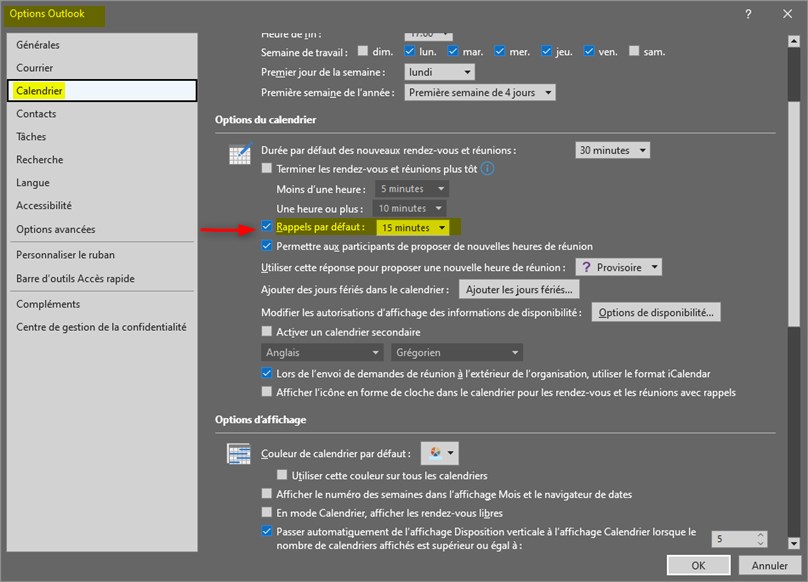Uncheck mar. in the work week
Viewport: 808px width, 582px height.
[453, 51]
